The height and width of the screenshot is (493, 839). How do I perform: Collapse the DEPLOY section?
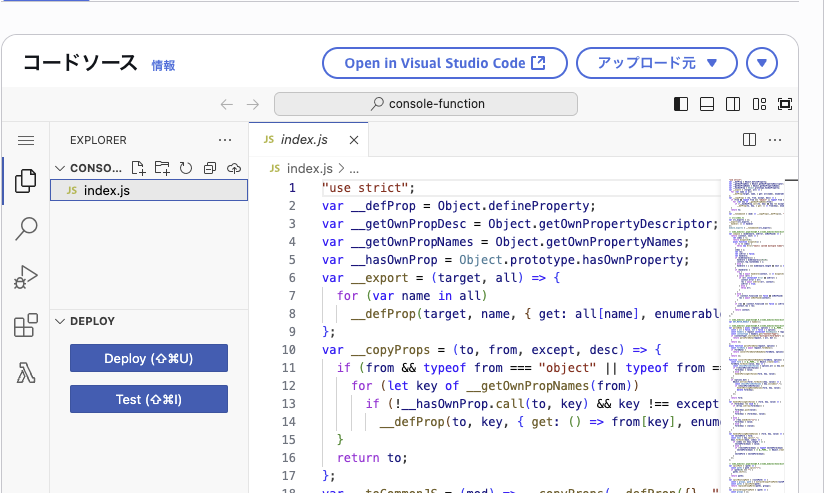60,321
